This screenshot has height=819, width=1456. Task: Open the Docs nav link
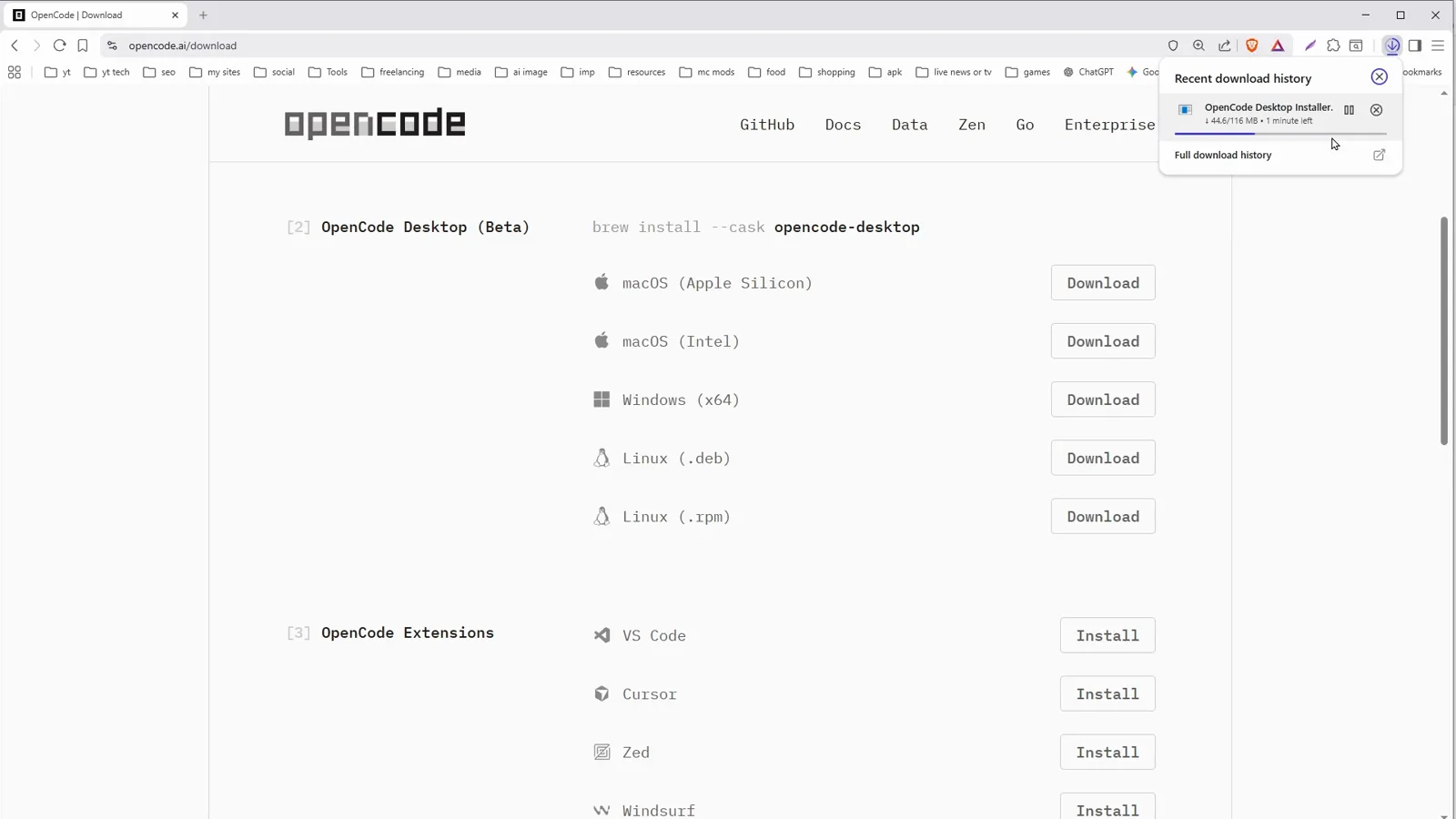843,125
